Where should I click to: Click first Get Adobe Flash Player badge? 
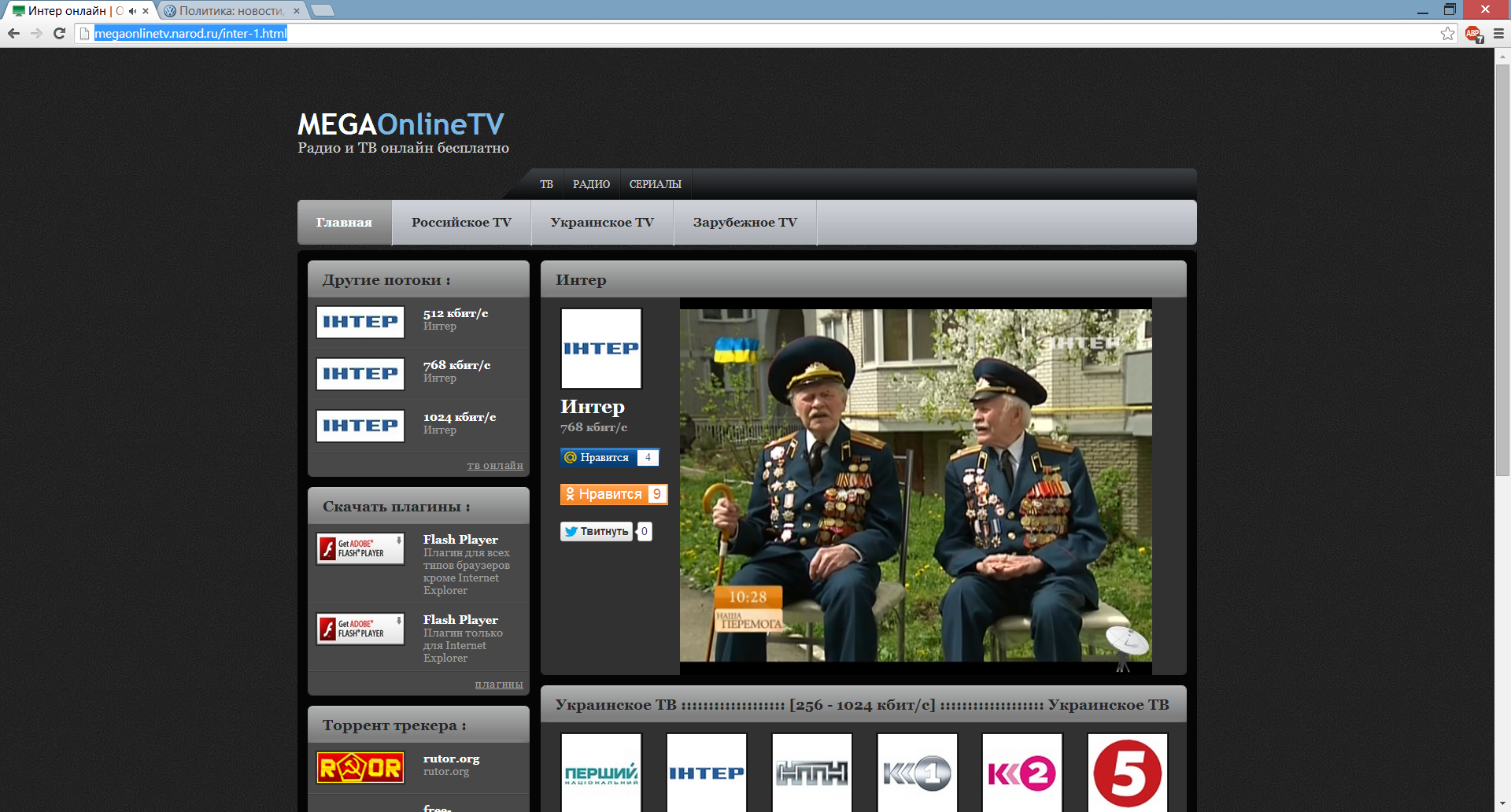(360, 548)
